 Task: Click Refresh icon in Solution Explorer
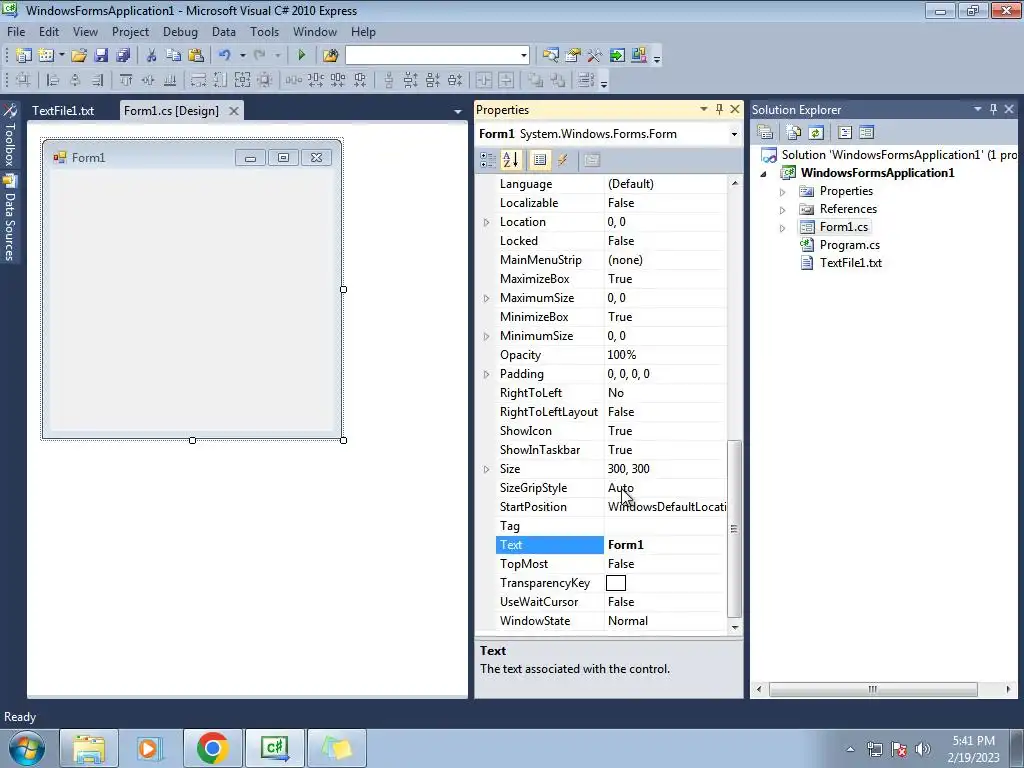coord(816,133)
